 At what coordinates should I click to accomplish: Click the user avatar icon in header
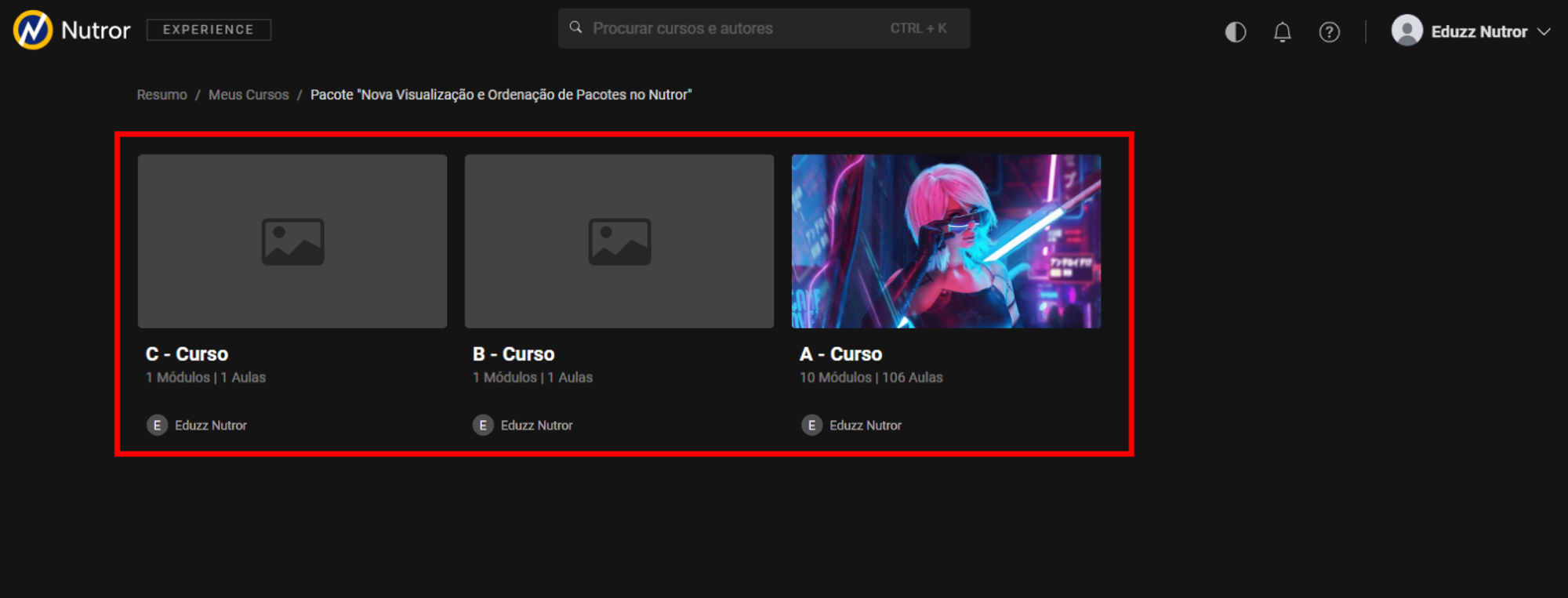(x=1406, y=31)
